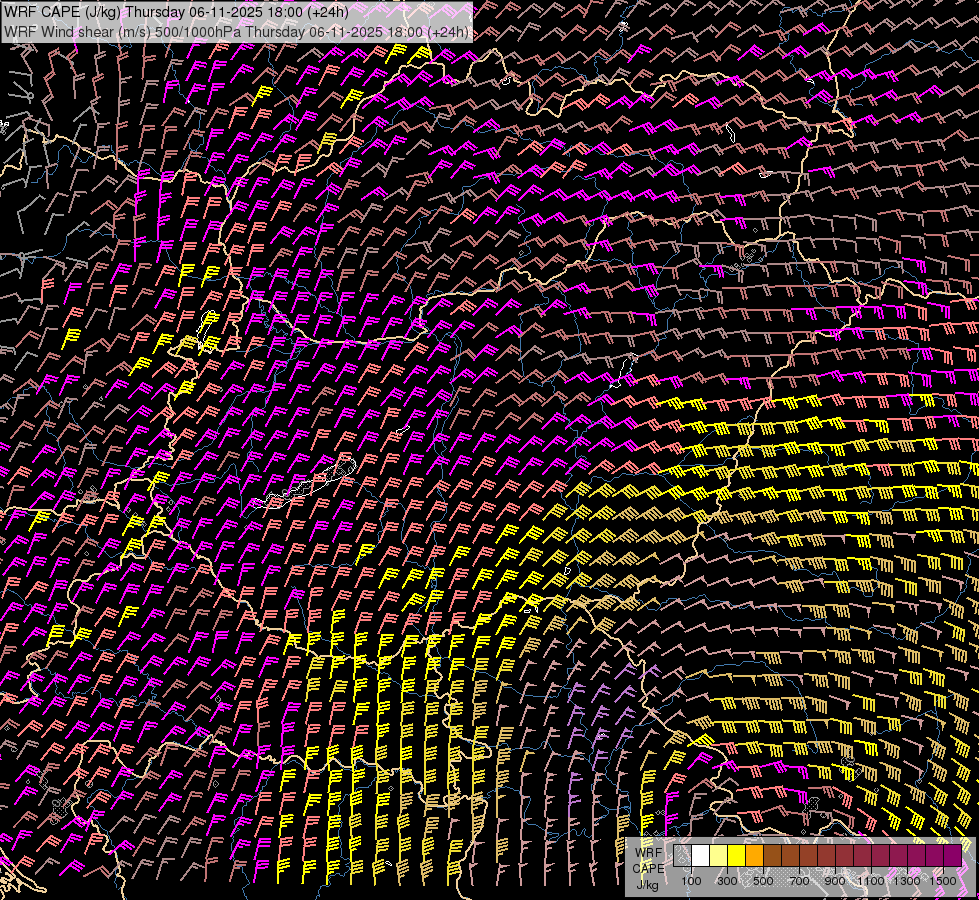Click the WRF CAPE (J/kg) title line
Image resolution: width=979 pixels, height=900 pixels.
point(176,12)
